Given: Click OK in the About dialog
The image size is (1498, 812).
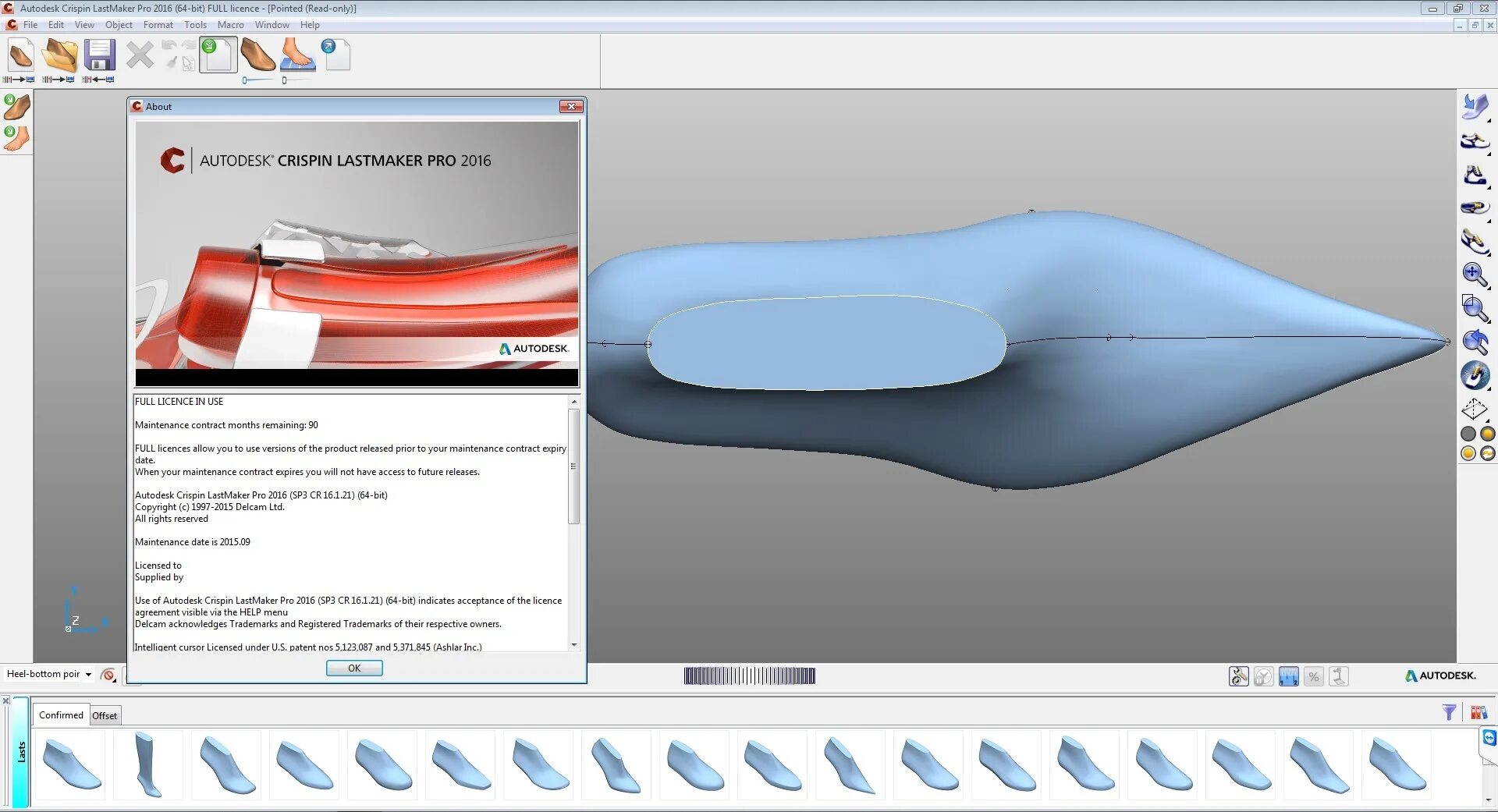Looking at the screenshot, I should point(354,668).
